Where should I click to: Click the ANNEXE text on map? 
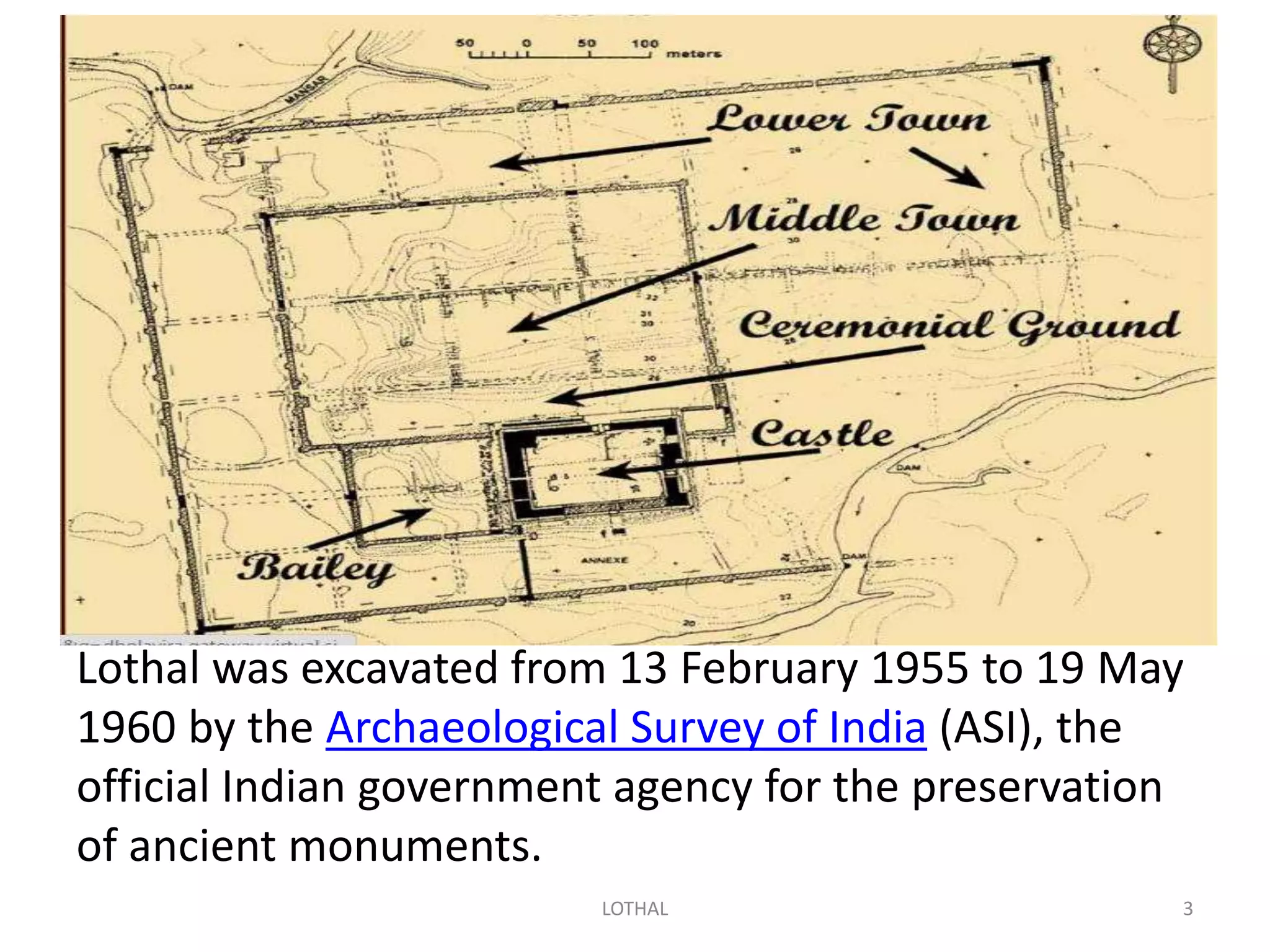604,560
